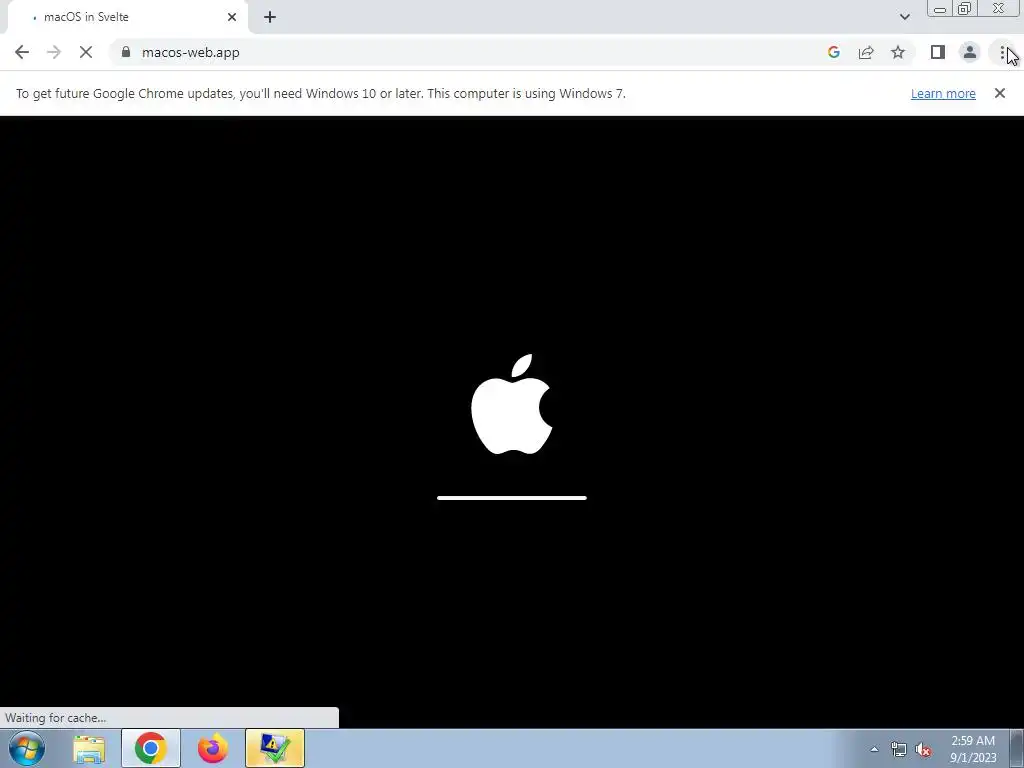This screenshot has height=768, width=1024.
Task: Minimize the Chrome window
Action: [940, 8]
